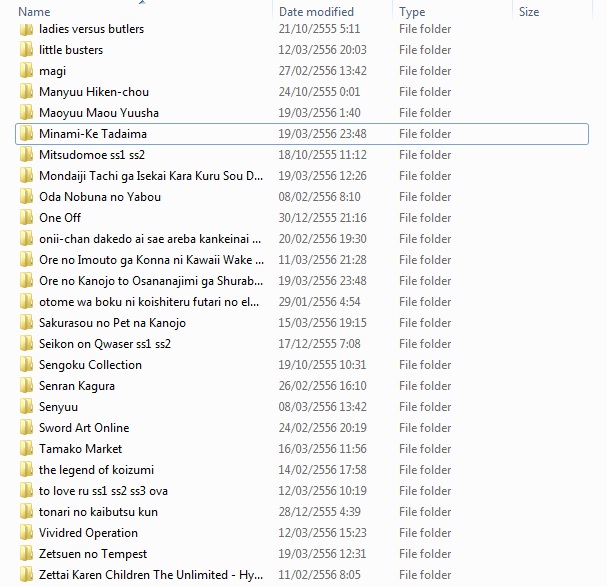Click the Sengoku Collection folder icon
607x586 pixels.
click(26, 365)
